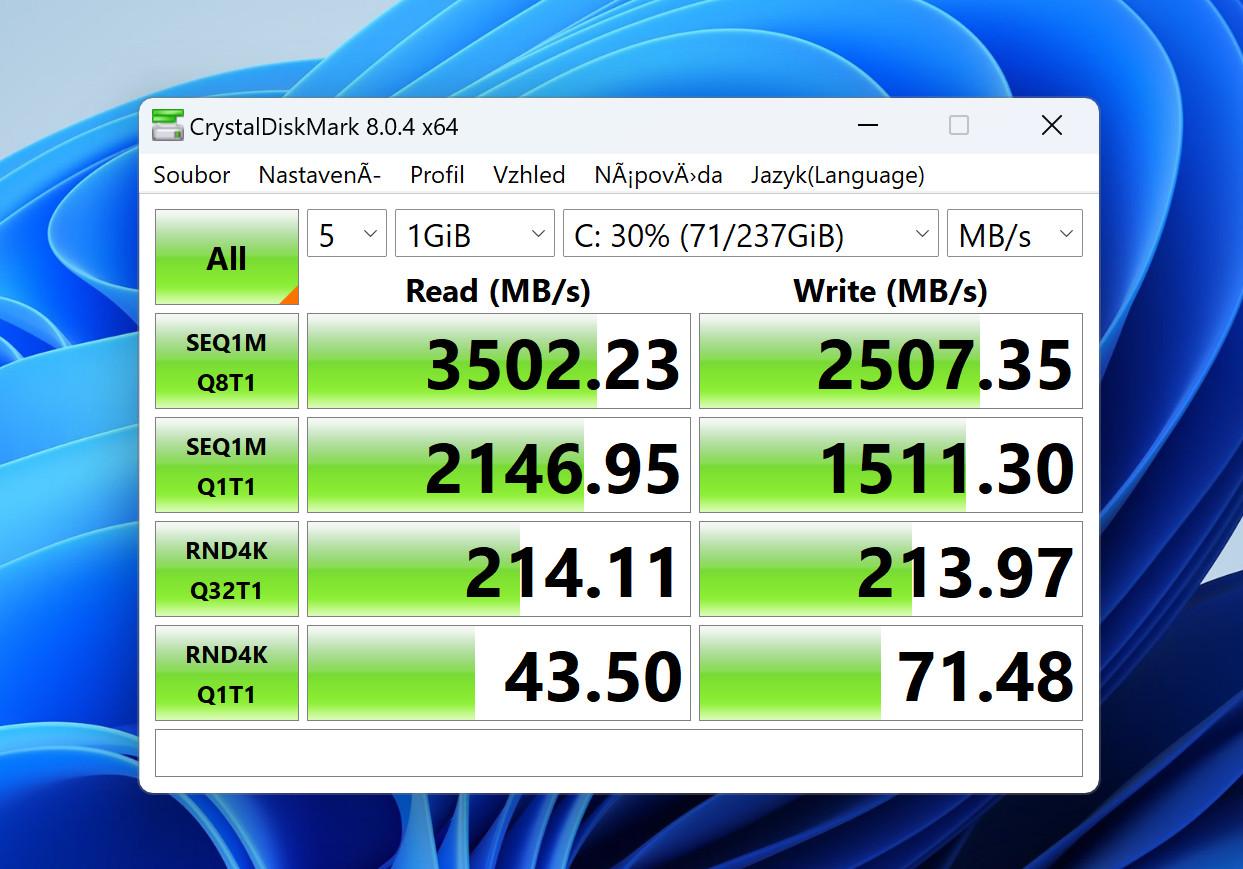The image size is (1243, 869).
Task: Click the 1511.30 write result
Action: click(891, 465)
